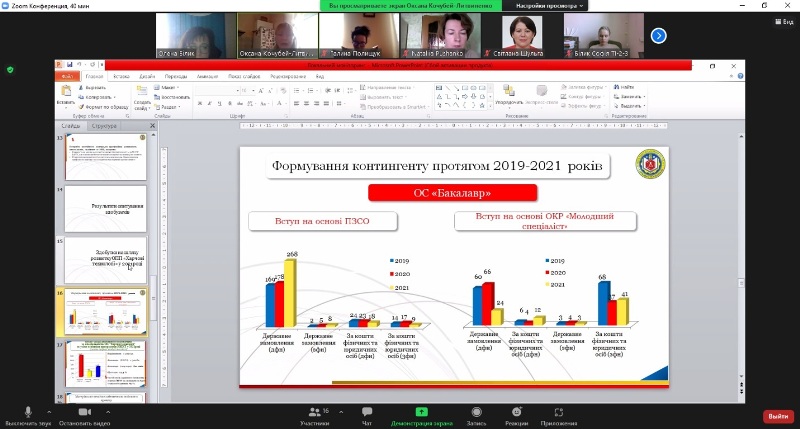Click bulleted list icon
800x429 pixels.
tap(297, 90)
